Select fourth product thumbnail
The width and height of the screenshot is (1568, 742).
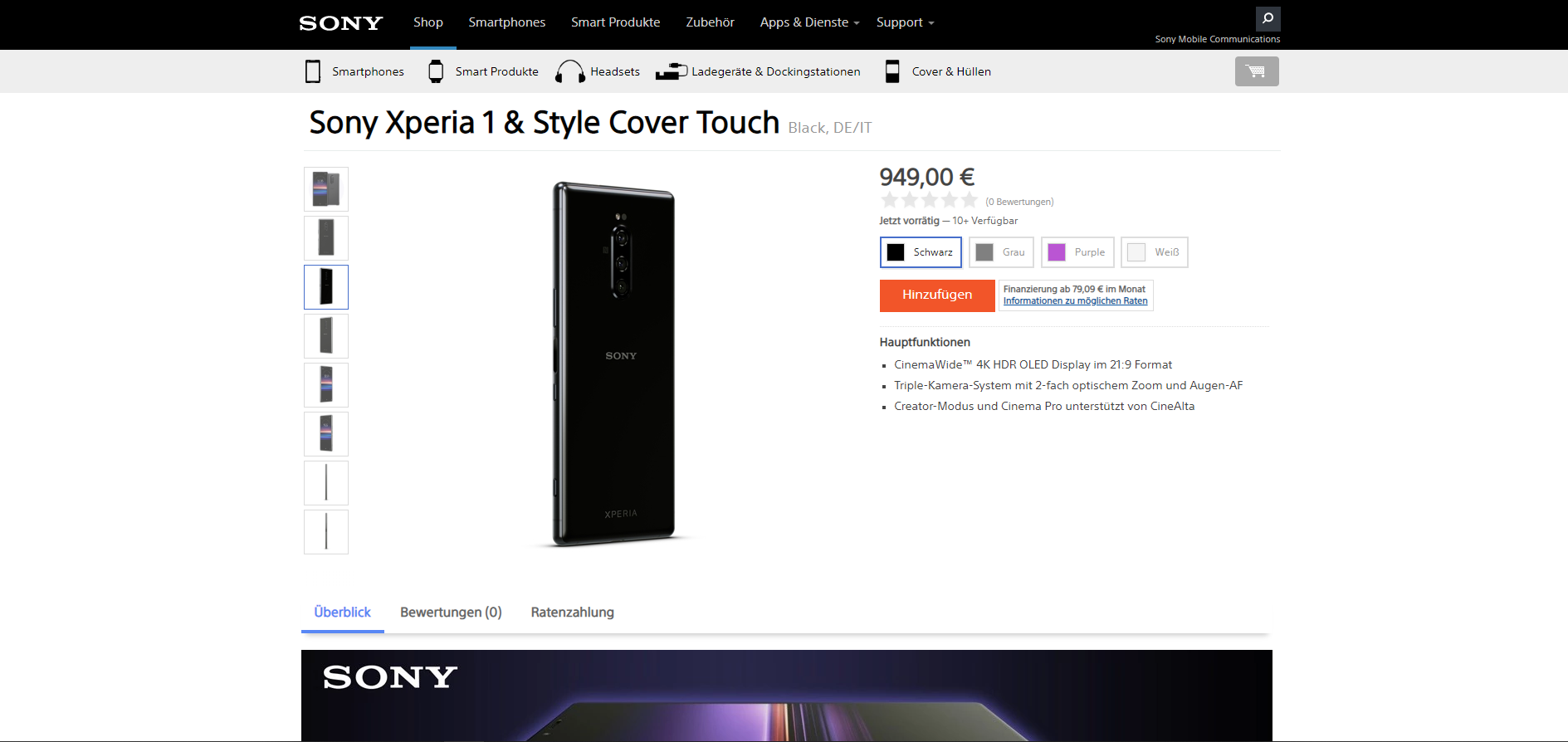tap(326, 336)
